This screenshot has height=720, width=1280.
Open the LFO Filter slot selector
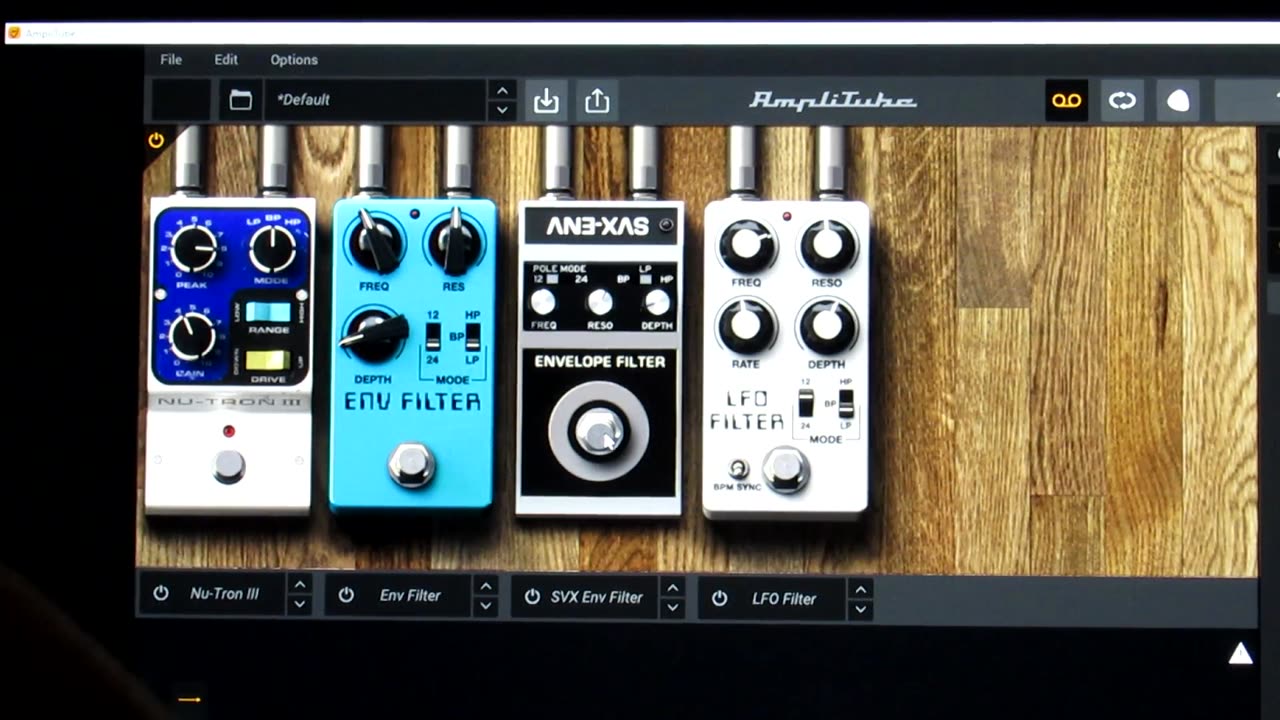[784, 599]
